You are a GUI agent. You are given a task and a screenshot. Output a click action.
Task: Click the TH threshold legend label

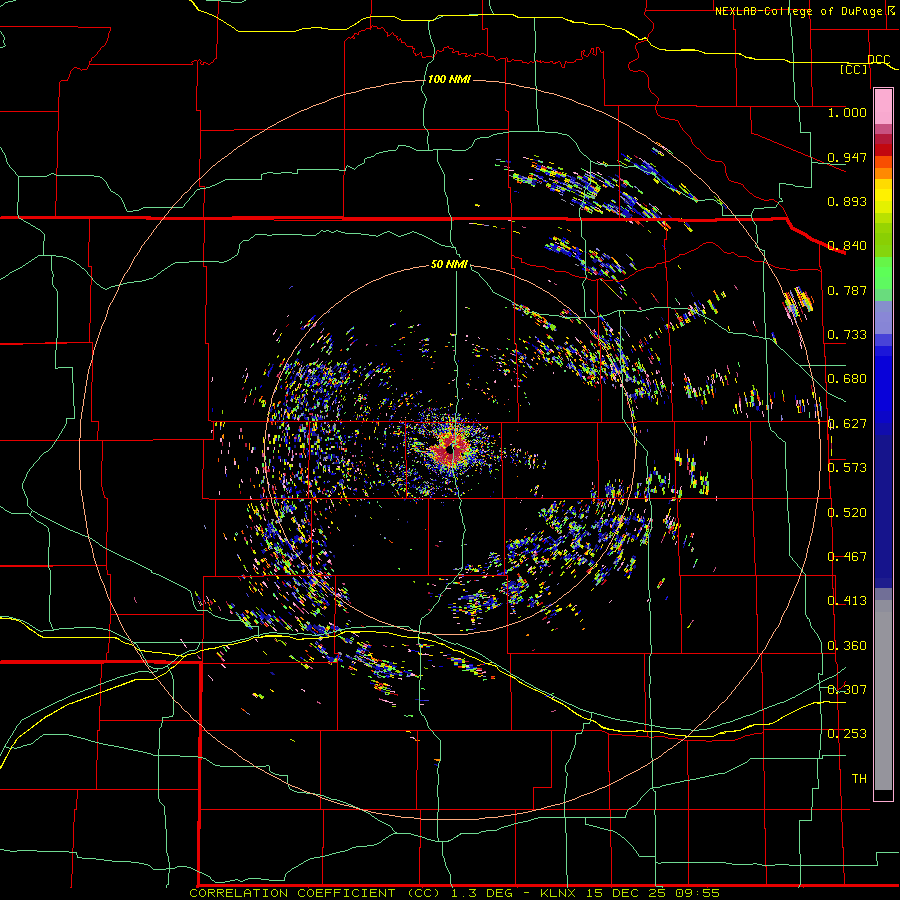click(x=859, y=779)
